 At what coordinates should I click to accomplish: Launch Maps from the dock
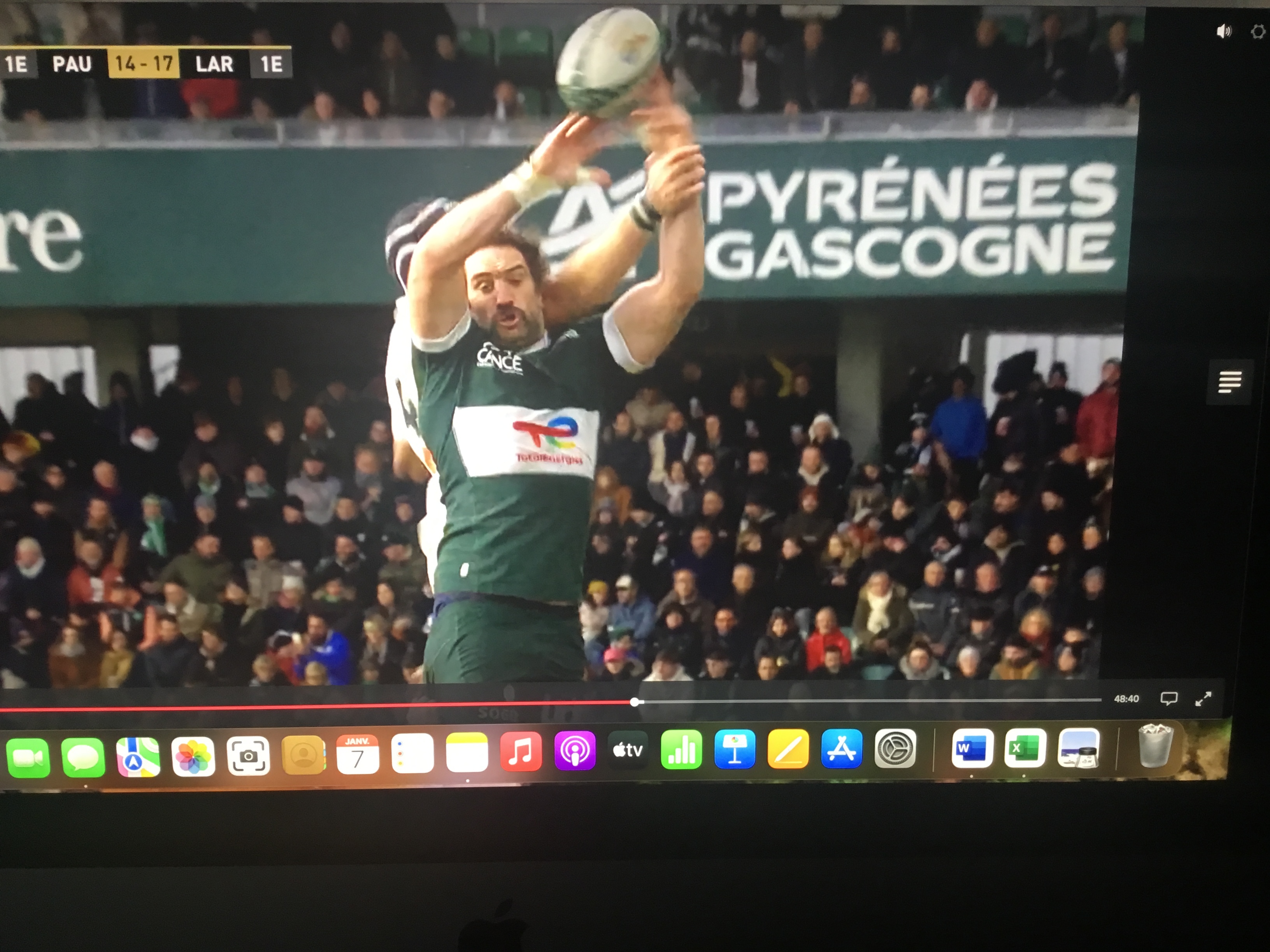tap(138, 758)
